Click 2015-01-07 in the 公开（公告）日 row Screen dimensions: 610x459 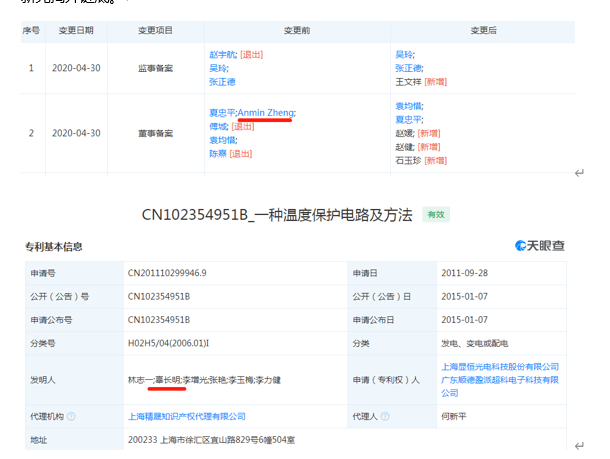465,296
